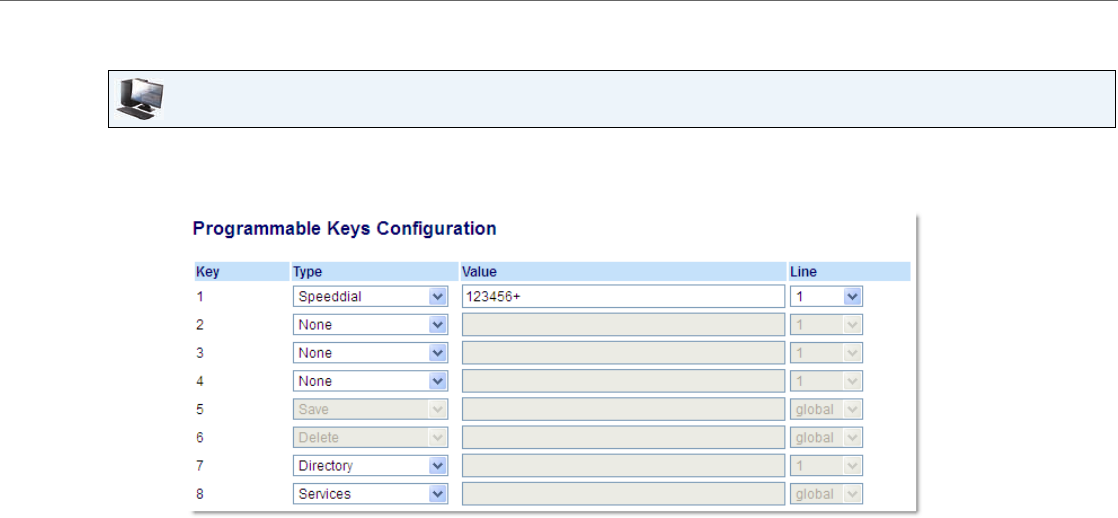Click the Value field for key 4
The image size is (1118, 518).
pyautogui.click(x=622, y=381)
